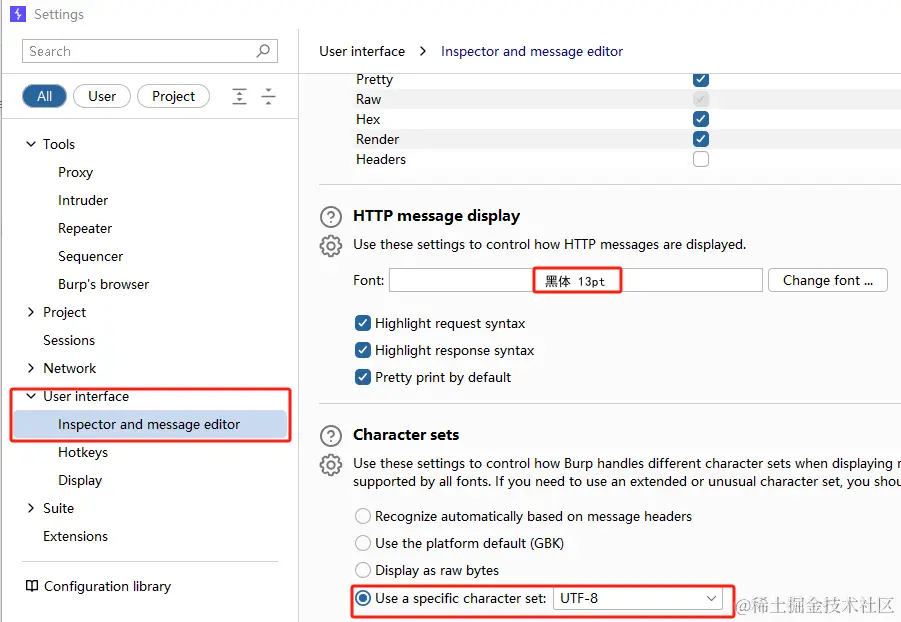Switch to the User settings filter
Screen dimensions: 901x622
click(102, 96)
